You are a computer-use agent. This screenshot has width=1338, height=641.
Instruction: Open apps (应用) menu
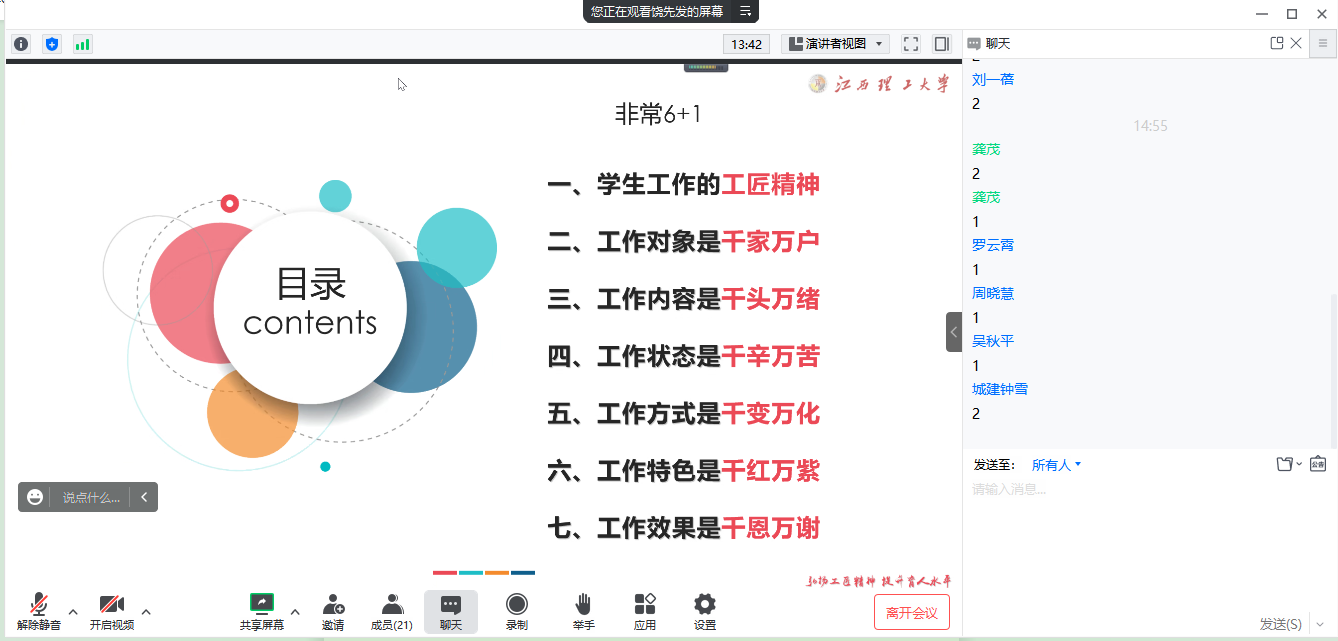(645, 611)
